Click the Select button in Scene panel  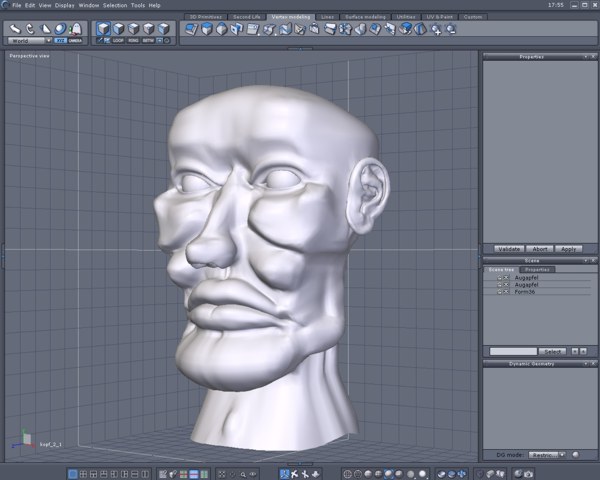[x=552, y=351]
